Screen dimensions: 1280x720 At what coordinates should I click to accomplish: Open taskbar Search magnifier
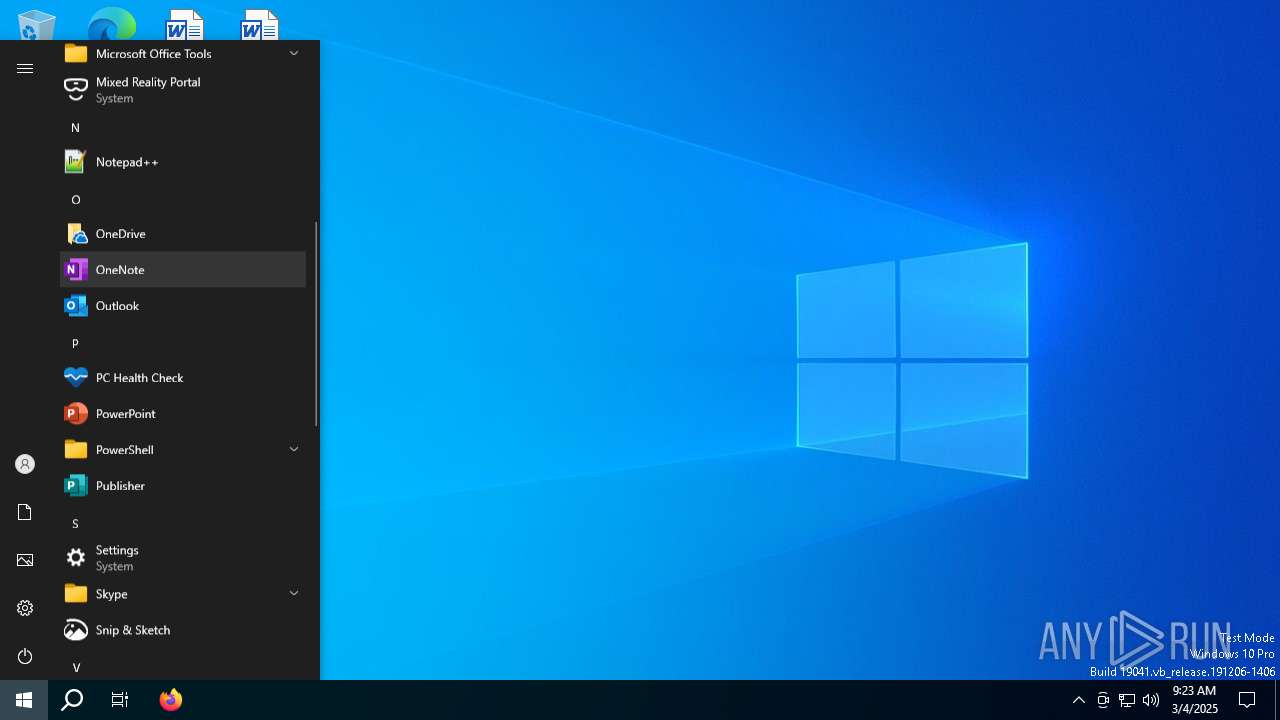tap(72, 700)
